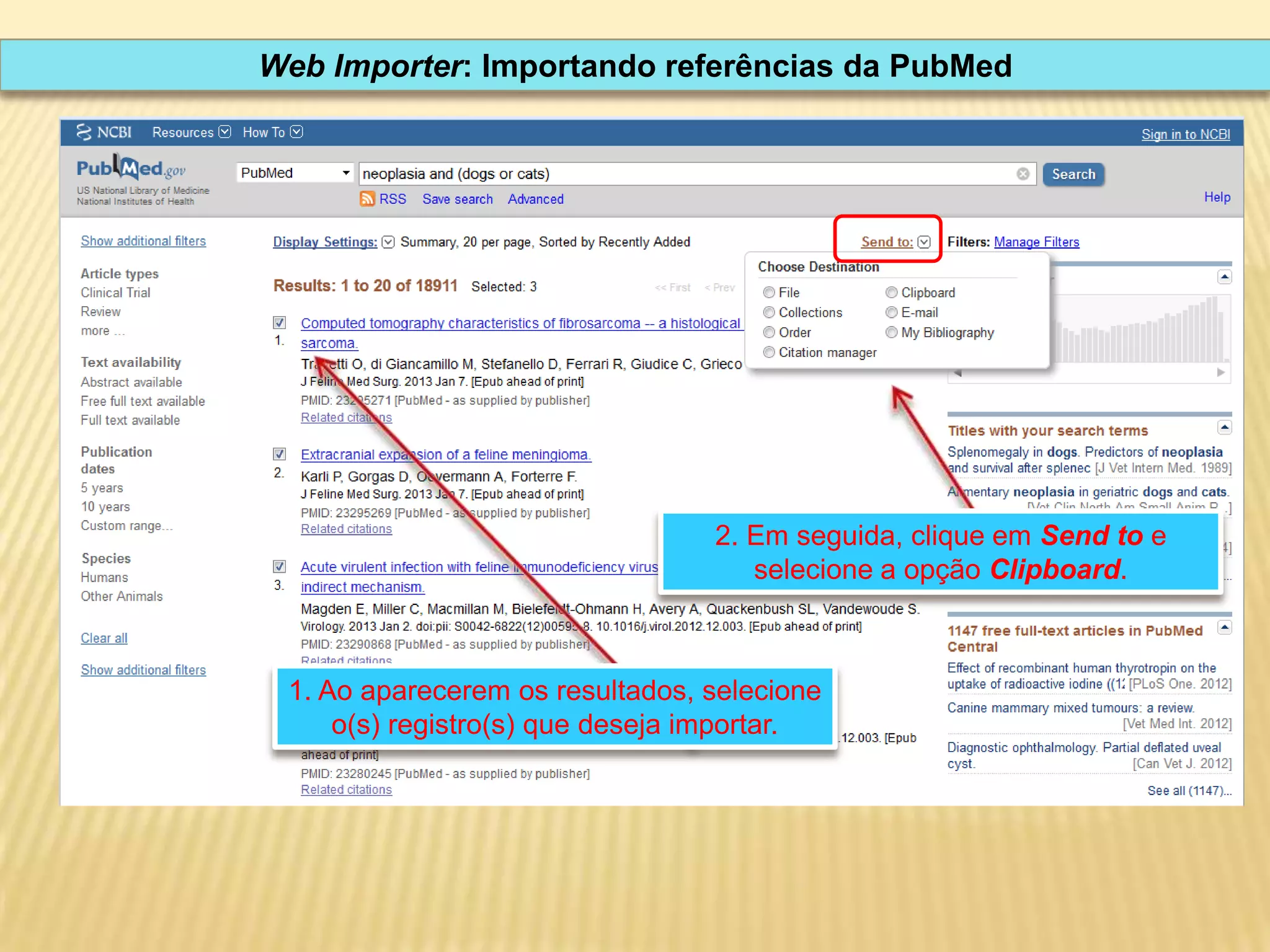Open the PubMed database selector dropdown
The image size is (1270, 952).
coord(295,173)
